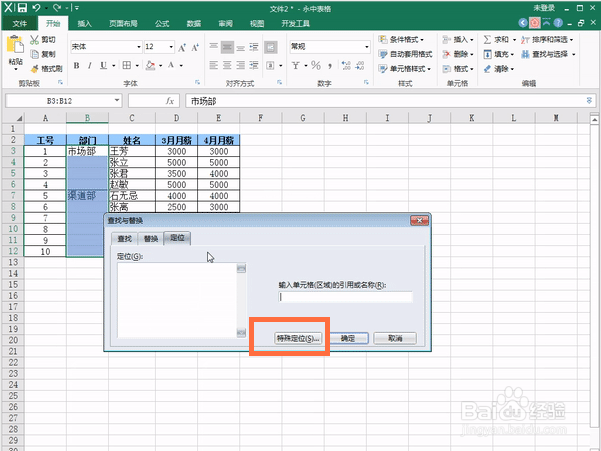The height and width of the screenshot is (451, 601).
Task: Open Cell Styles (单元格样式) dropdown
Action: coord(405,69)
